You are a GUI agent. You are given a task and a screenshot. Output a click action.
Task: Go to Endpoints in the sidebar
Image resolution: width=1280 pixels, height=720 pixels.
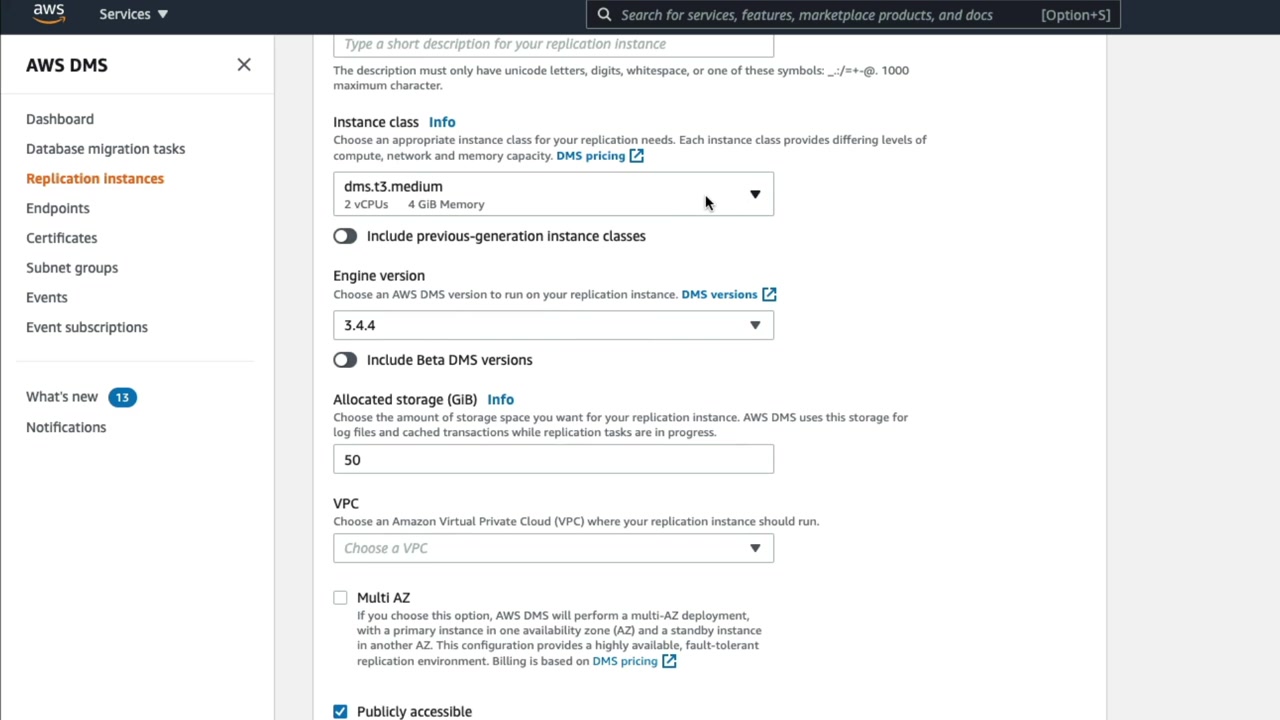pos(58,208)
